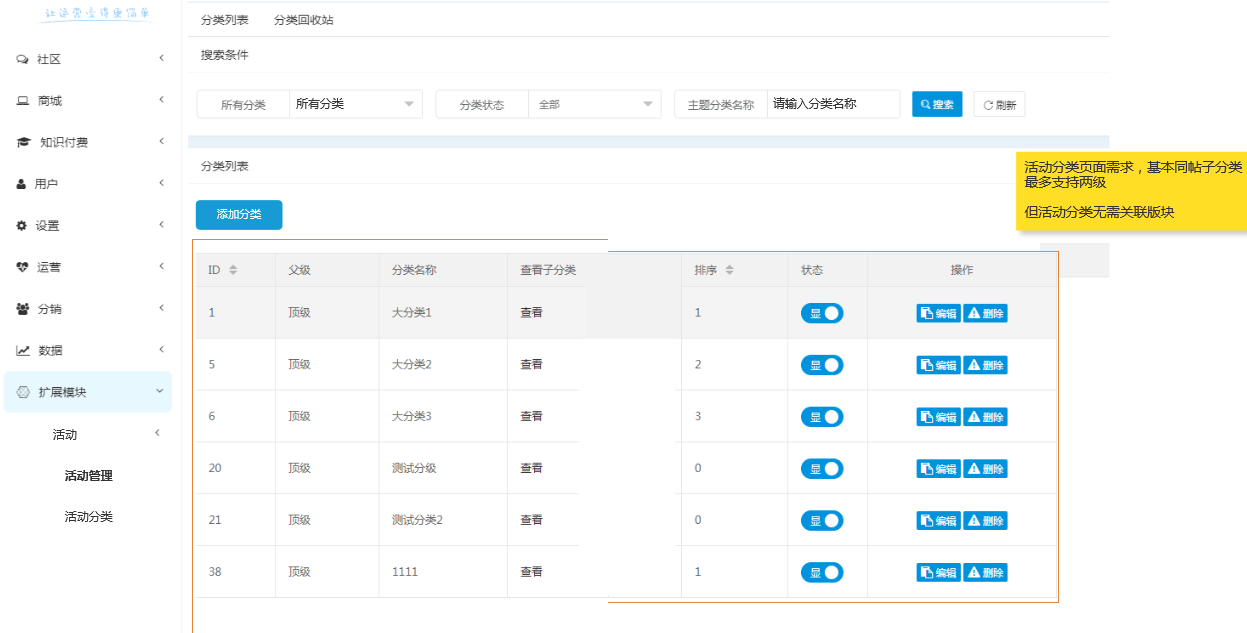Click the 社区 chat bubble icon

(x=22, y=60)
